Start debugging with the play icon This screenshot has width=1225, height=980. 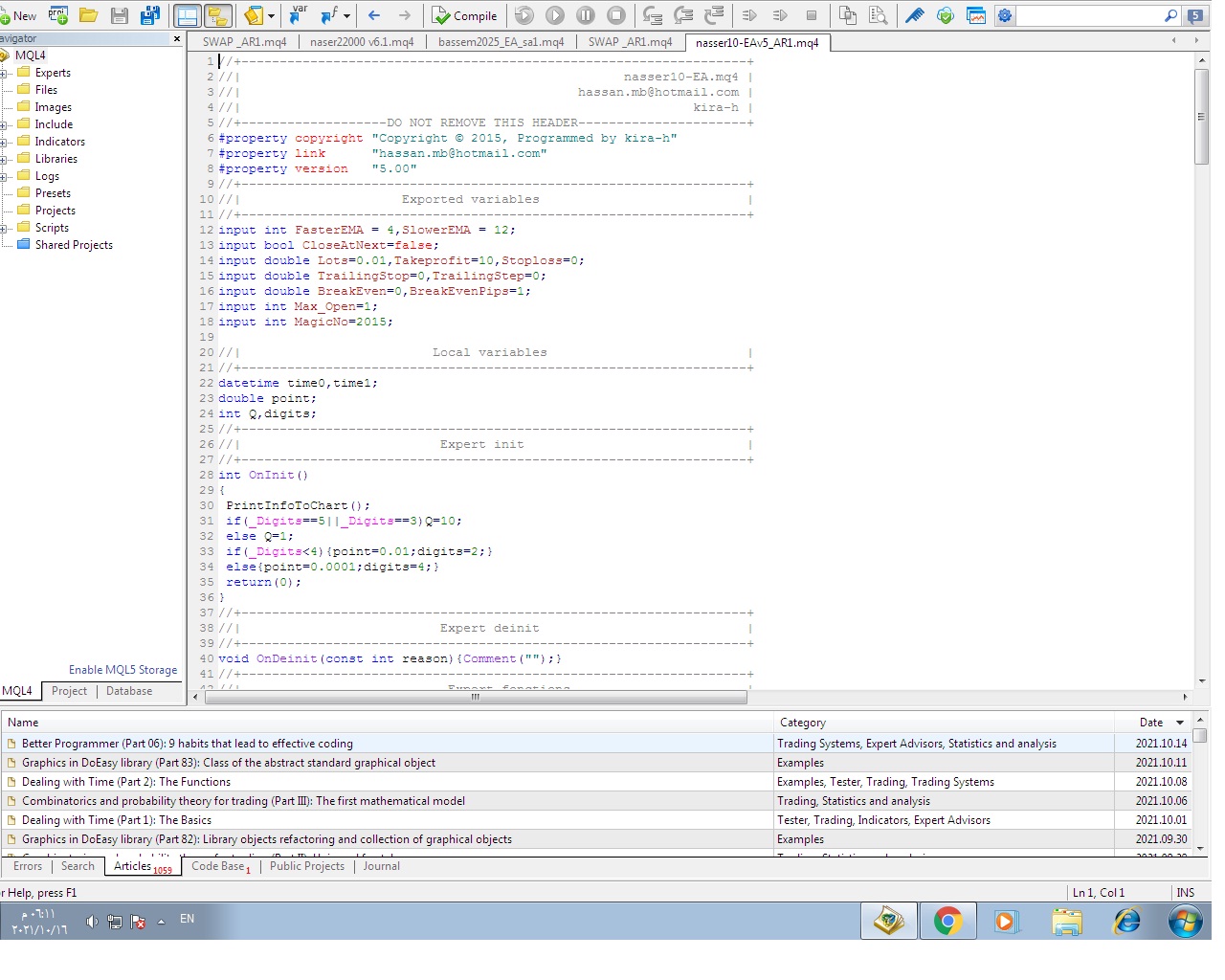click(x=555, y=15)
